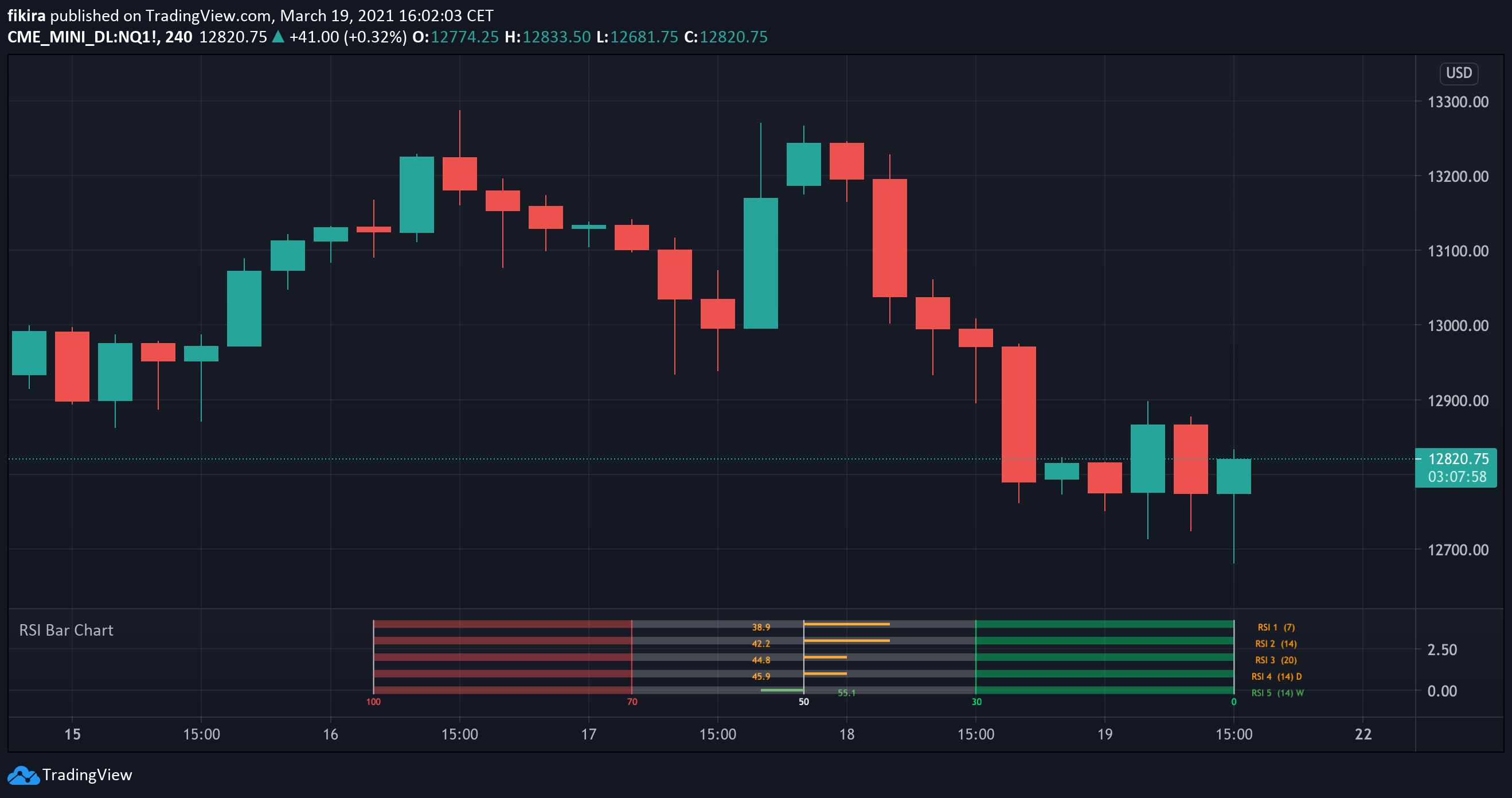Click the RSI scale marker 100
Image resolution: width=1512 pixels, height=798 pixels.
pos(373,702)
